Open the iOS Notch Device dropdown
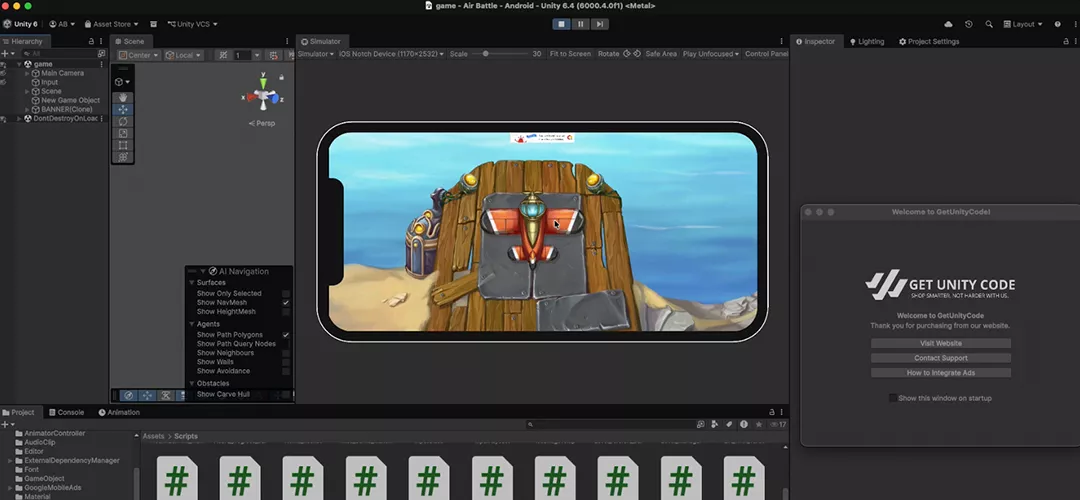Image resolution: width=1080 pixels, height=500 pixels. (390, 54)
